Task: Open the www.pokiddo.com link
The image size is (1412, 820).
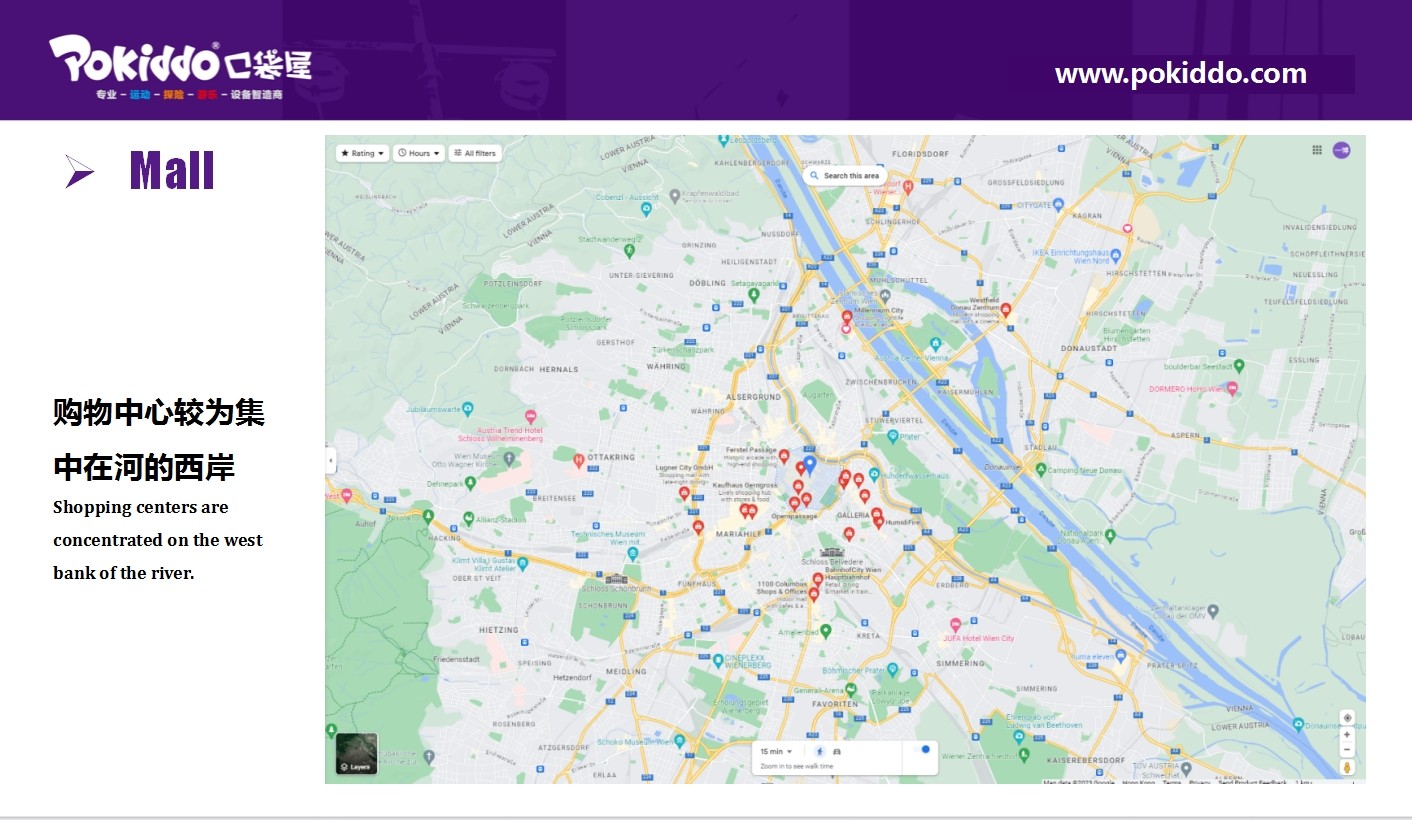Action: 1180,74
